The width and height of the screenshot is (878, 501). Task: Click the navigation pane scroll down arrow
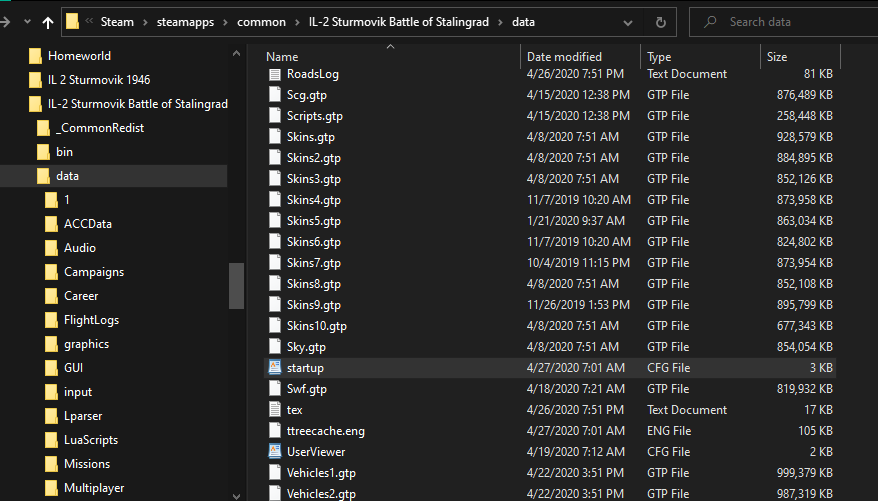(236, 496)
